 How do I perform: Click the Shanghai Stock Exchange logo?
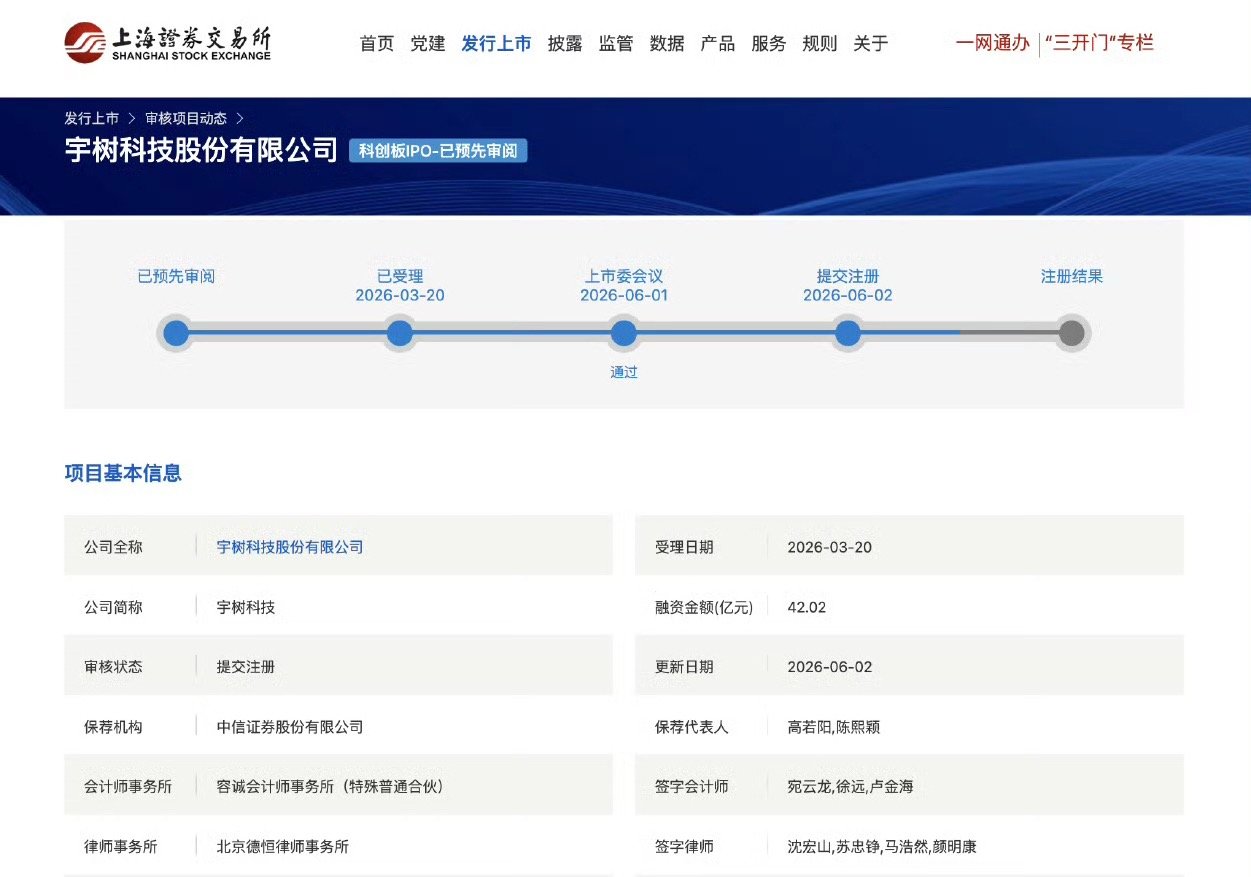(168, 42)
